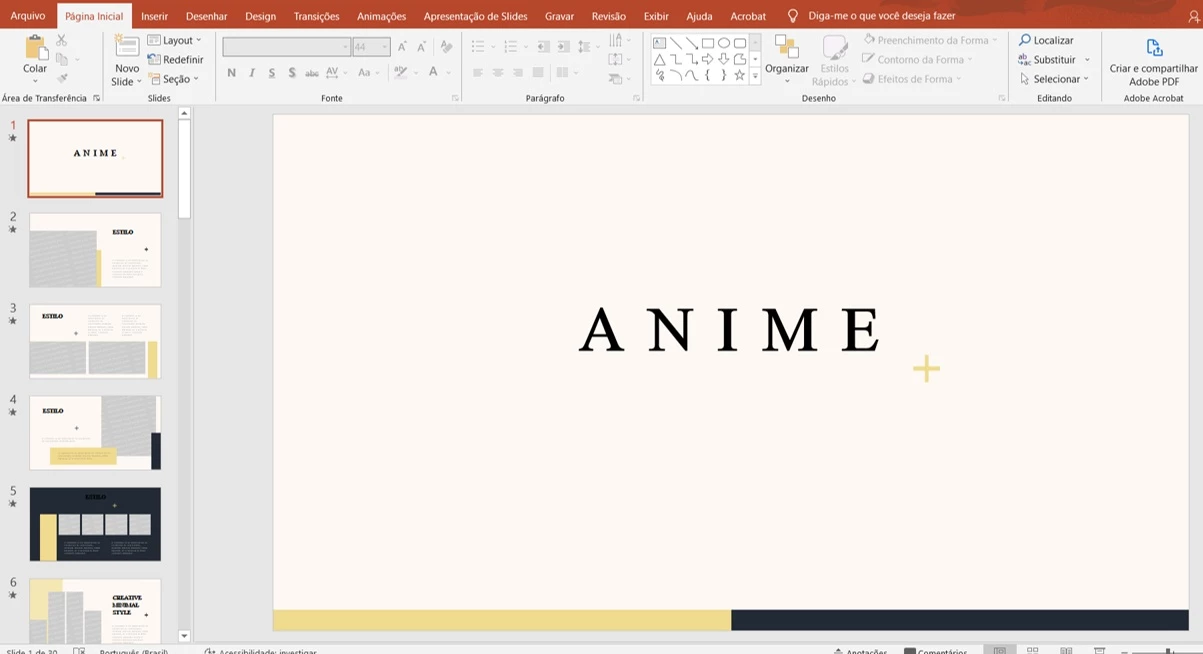
Task: Open the Contorno da Forma dropdown
Action: (918, 59)
